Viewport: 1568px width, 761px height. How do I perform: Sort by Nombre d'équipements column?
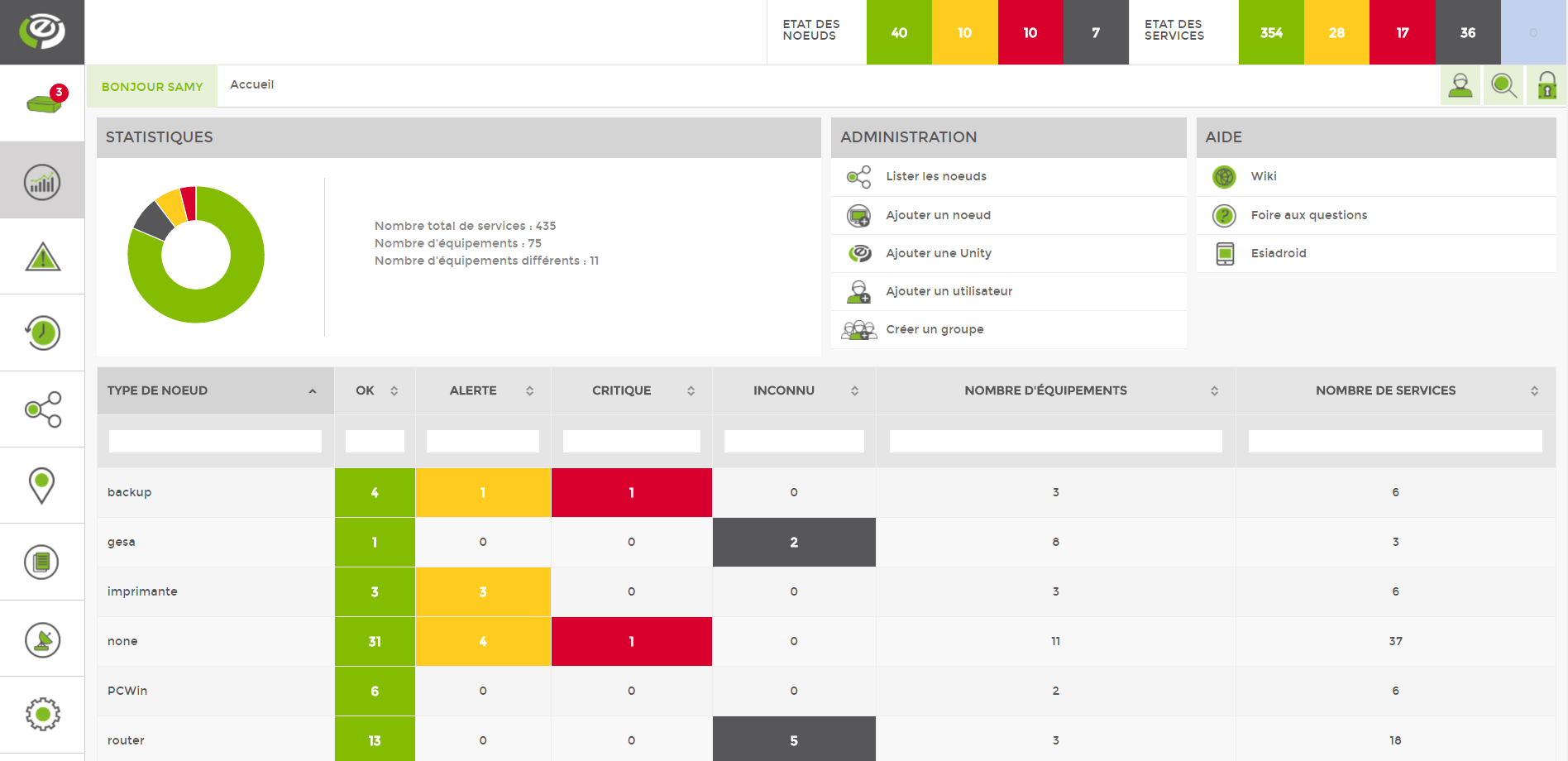(x=1054, y=390)
